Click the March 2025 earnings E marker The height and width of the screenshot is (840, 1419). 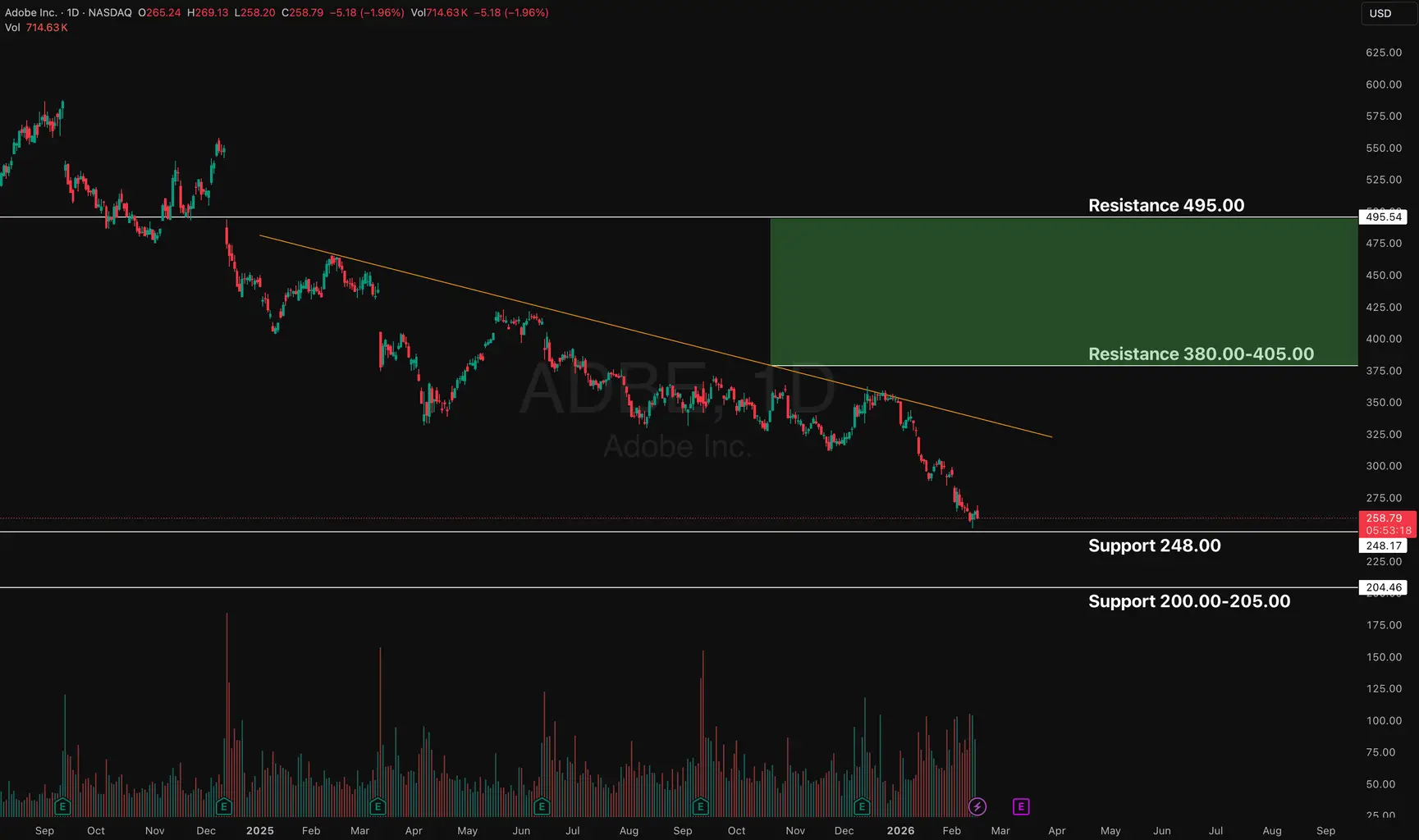click(x=378, y=806)
